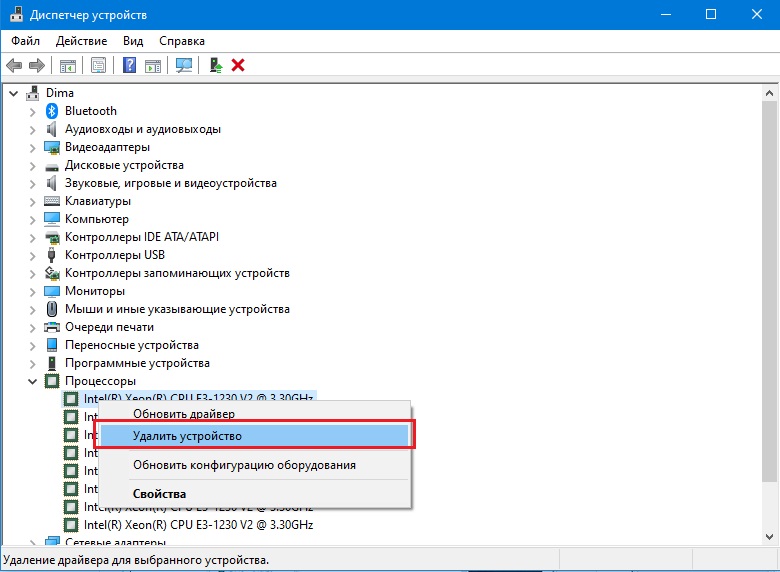
Task: Go forward with the right arrow toolbar icon
Action: click(37, 65)
